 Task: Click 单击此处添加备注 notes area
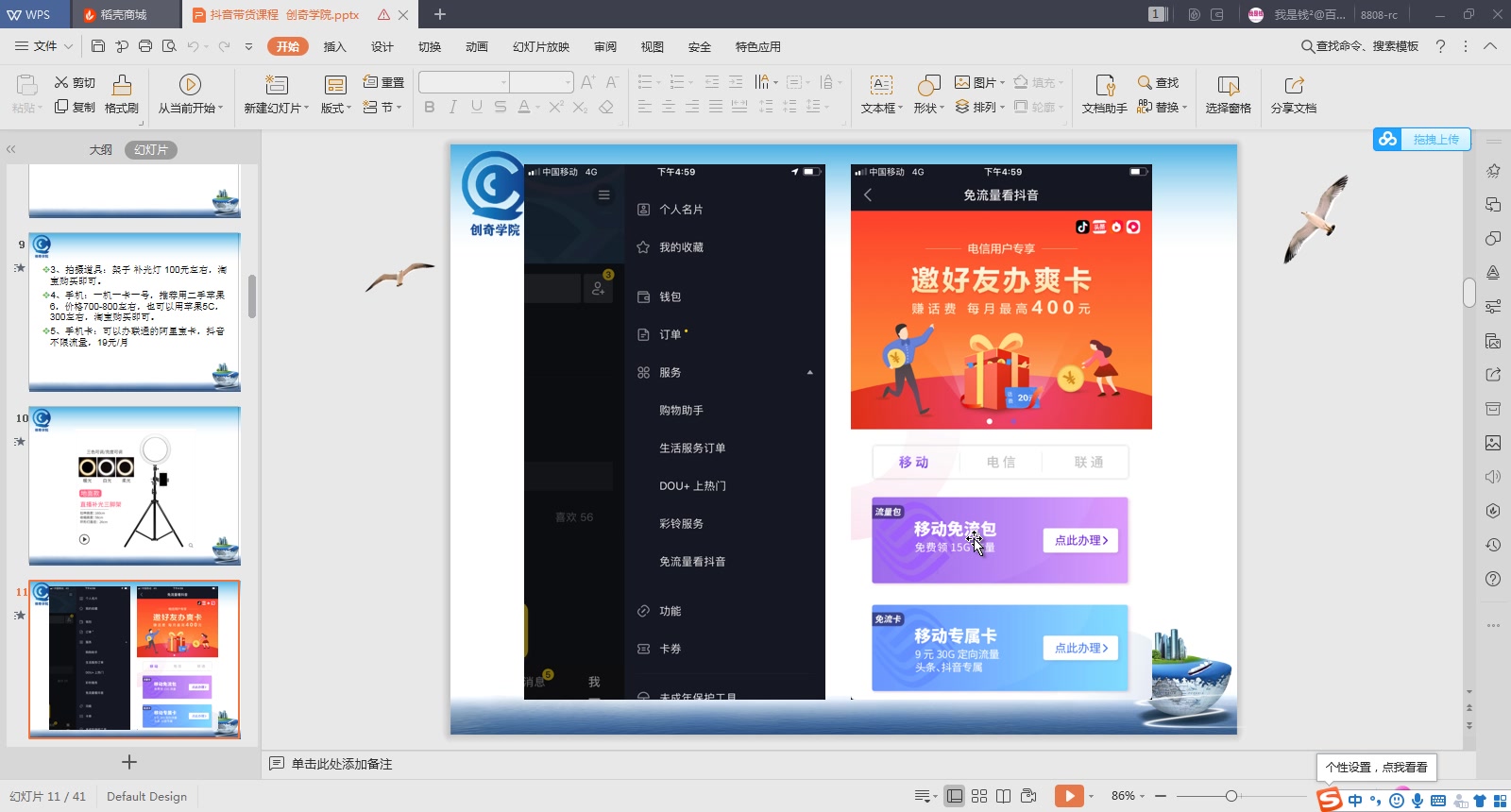pyautogui.click(x=342, y=764)
